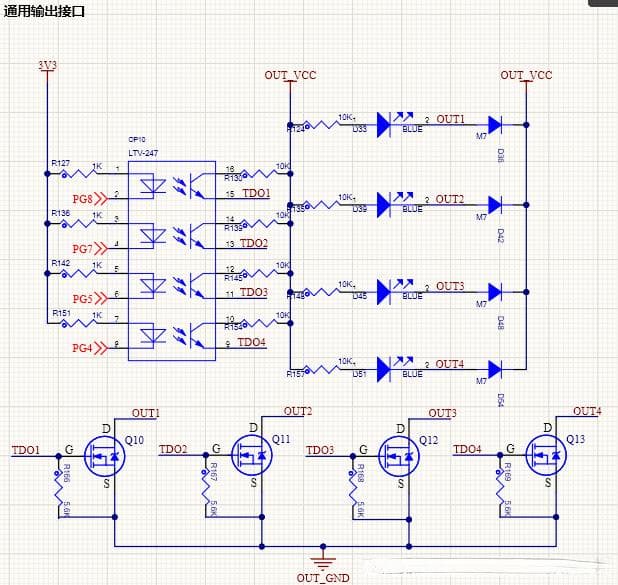Select the Q11 MOSFET symbol
Image resolution: width=618 pixels, height=585 pixels.
coord(251,455)
